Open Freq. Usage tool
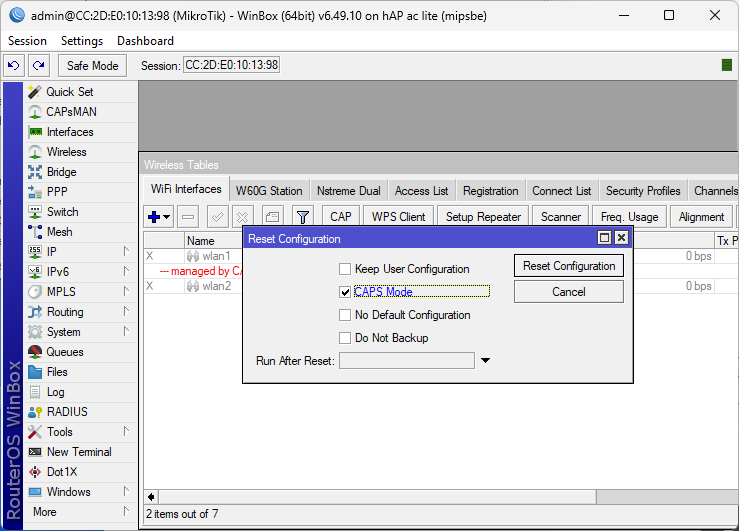 629,217
